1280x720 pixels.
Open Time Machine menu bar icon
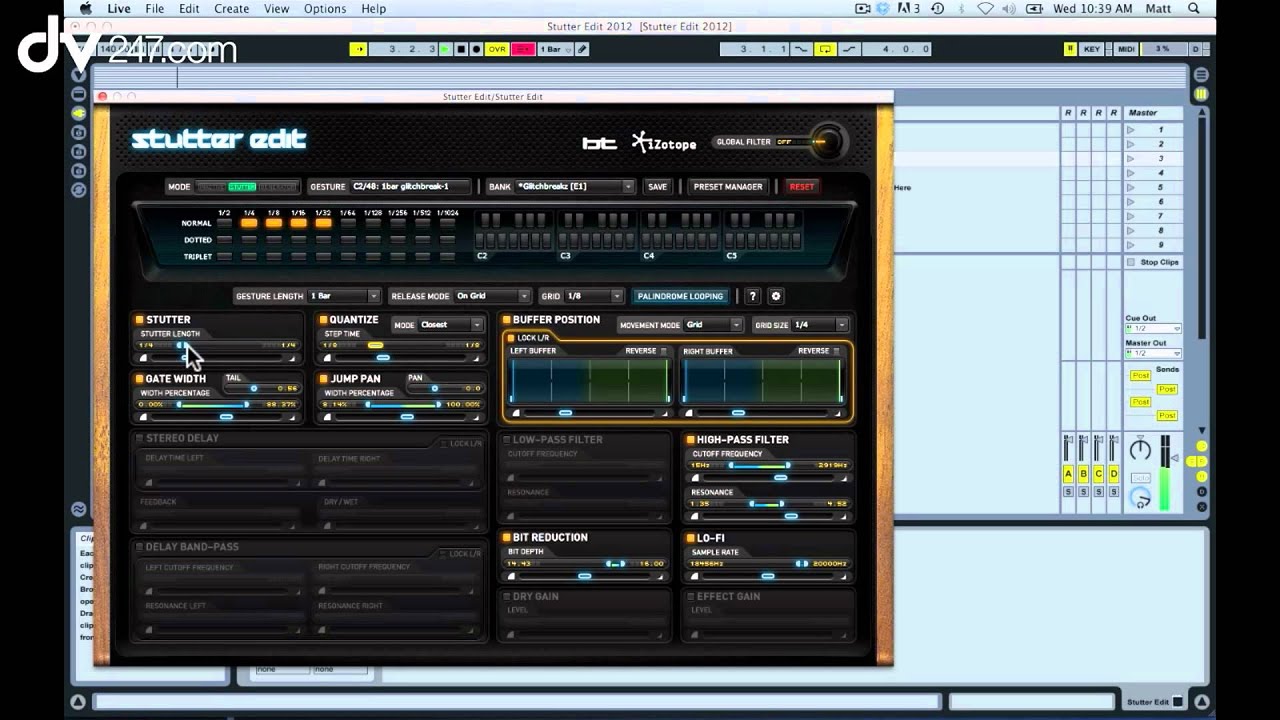pos(937,8)
